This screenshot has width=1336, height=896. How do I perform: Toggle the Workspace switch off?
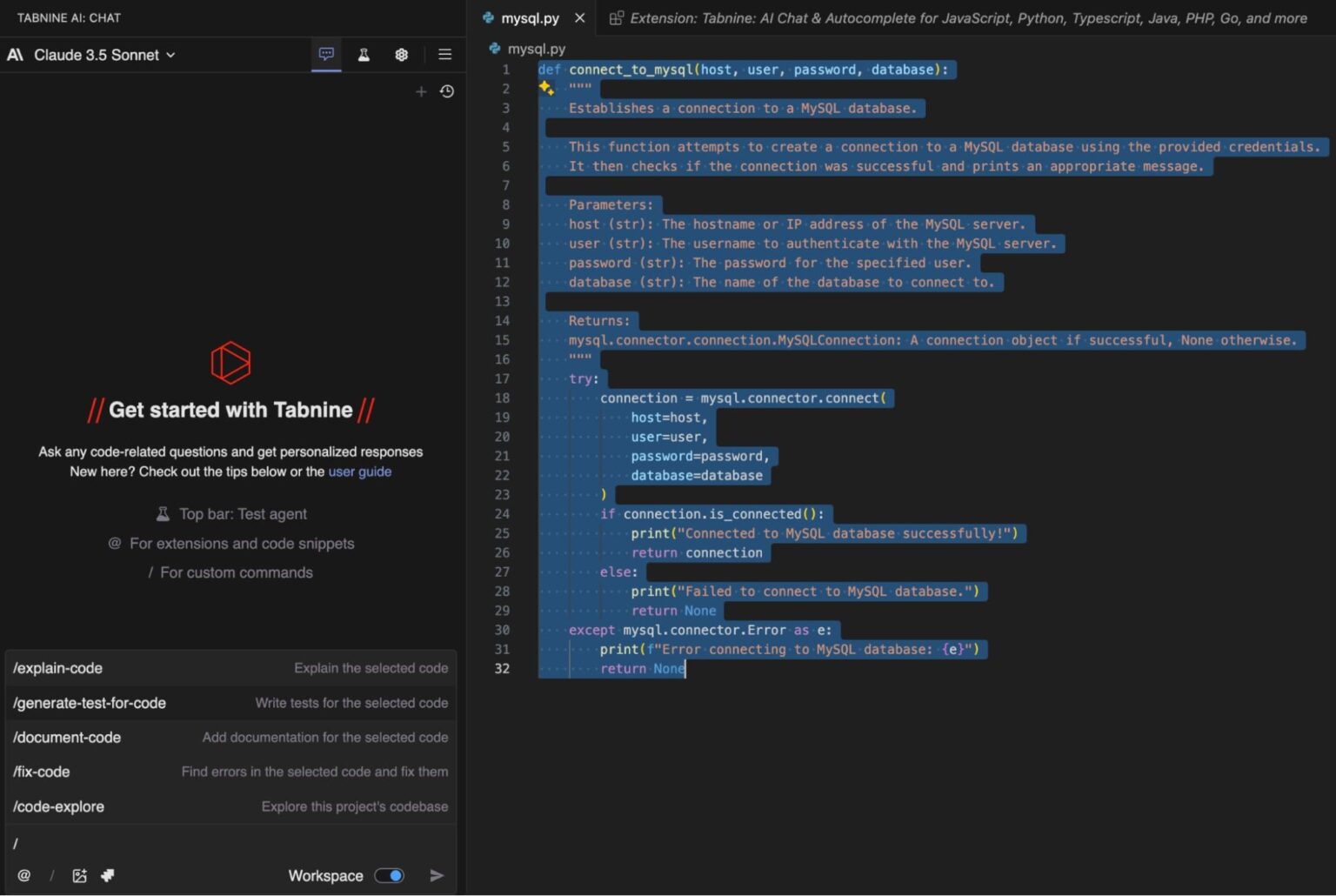(389, 875)
